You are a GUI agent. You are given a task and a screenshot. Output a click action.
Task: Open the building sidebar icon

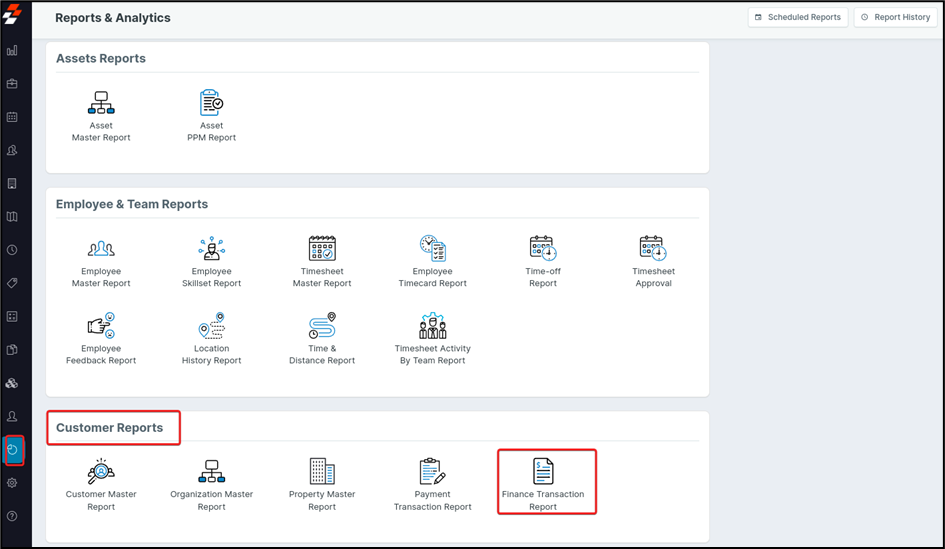[12, 183]
